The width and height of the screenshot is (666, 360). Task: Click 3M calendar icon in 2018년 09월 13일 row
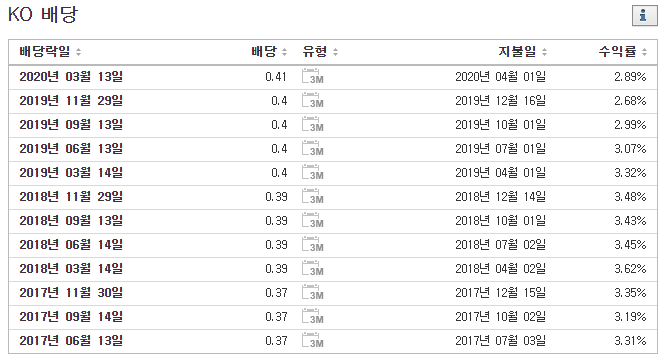coord(313,220)
